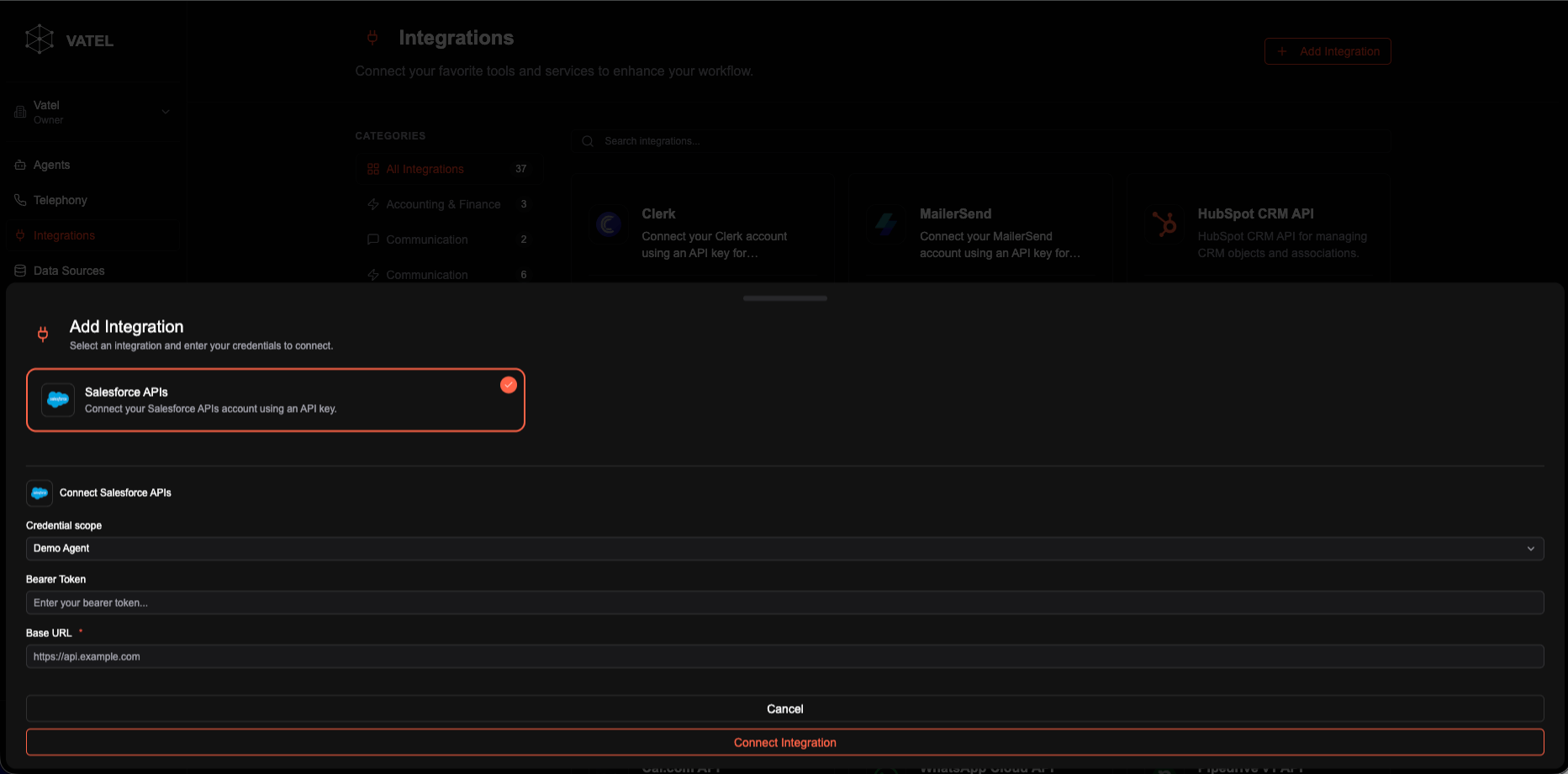This screenshot has height=774, width=1568.
Task: Click the search magnifier icon
Action: coord(588,141)
